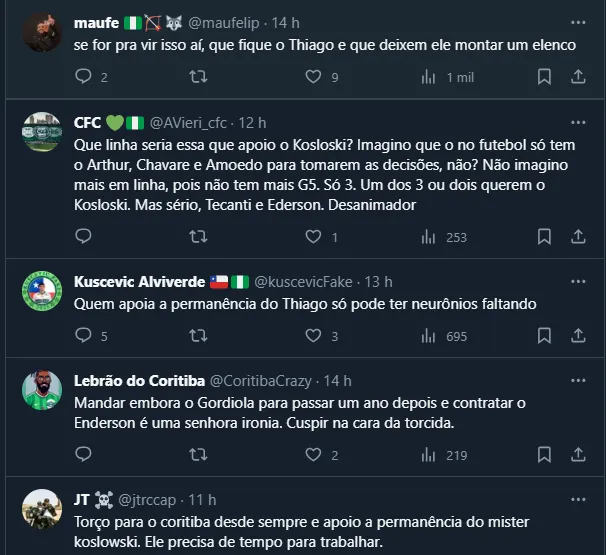Screen dimensions: 606x555
Task: Click JT's profile avatar
Action: click(x=42, y=509)
